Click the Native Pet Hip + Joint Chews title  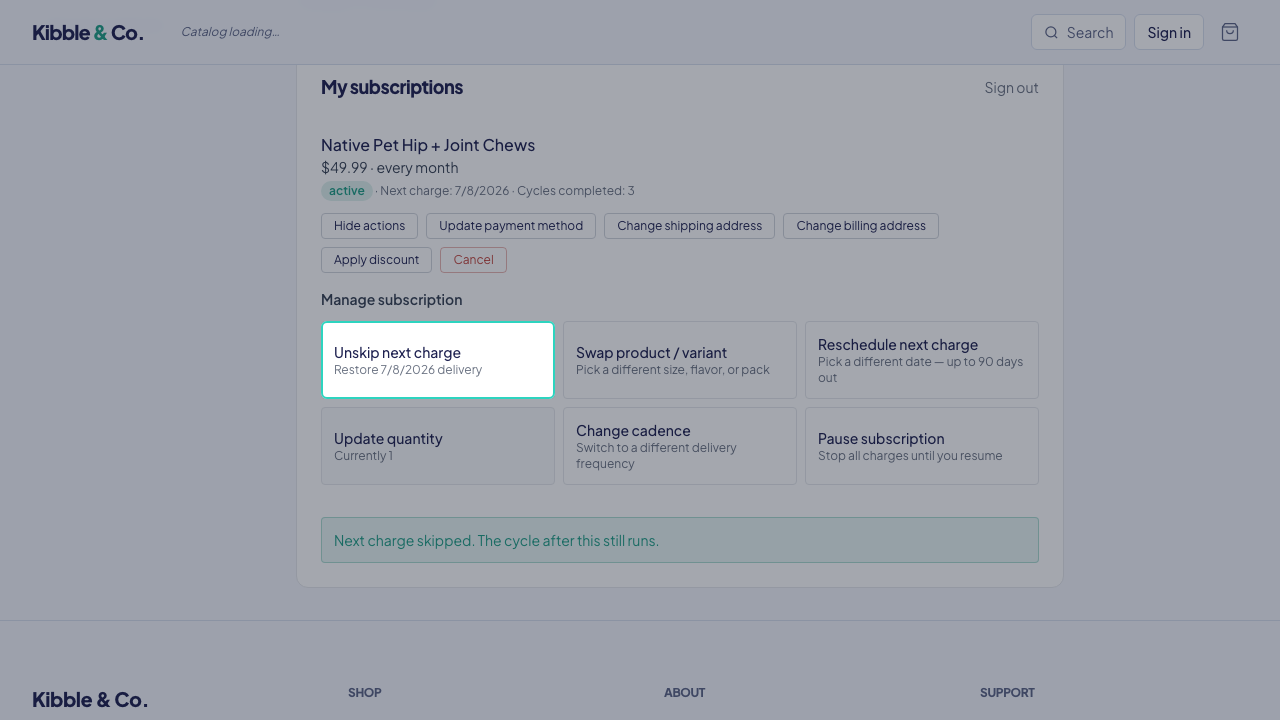(x=428, y=145)
